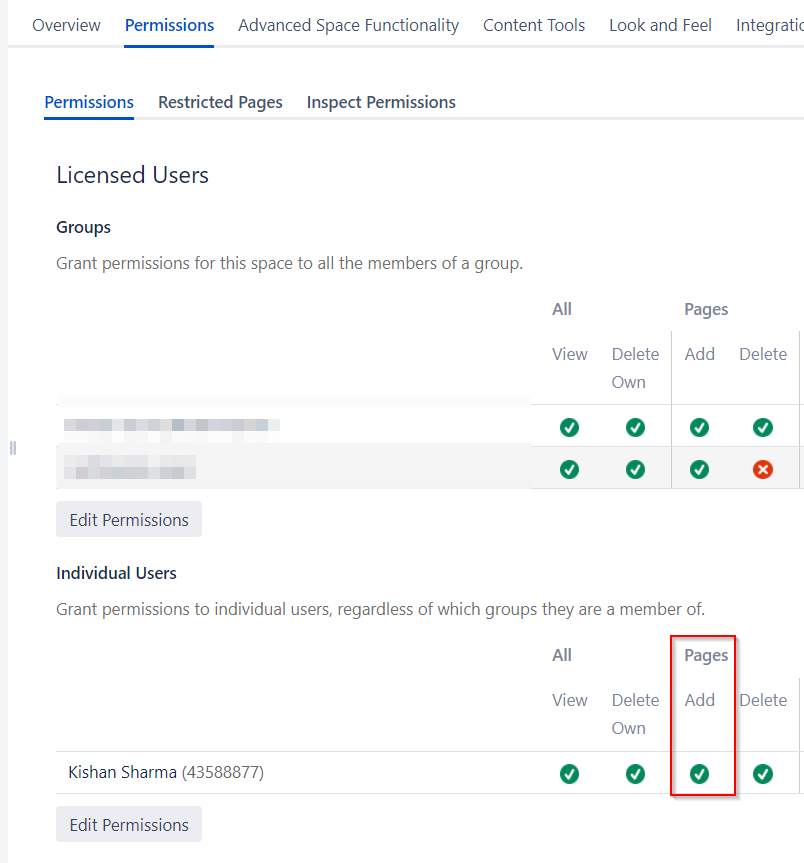
Task: Open the Restricted Pages sub-tab
Action: tap(220, 102)
